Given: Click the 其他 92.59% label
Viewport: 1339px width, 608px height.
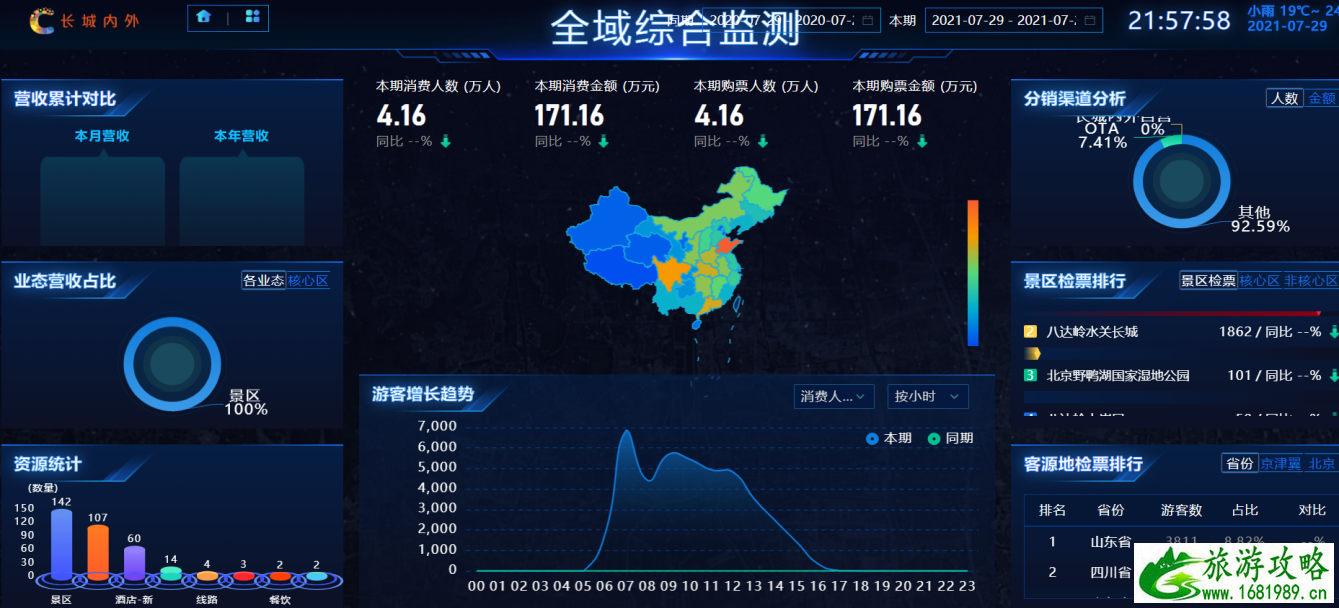Looking at the screenshot, I should tap(1260, 219).
